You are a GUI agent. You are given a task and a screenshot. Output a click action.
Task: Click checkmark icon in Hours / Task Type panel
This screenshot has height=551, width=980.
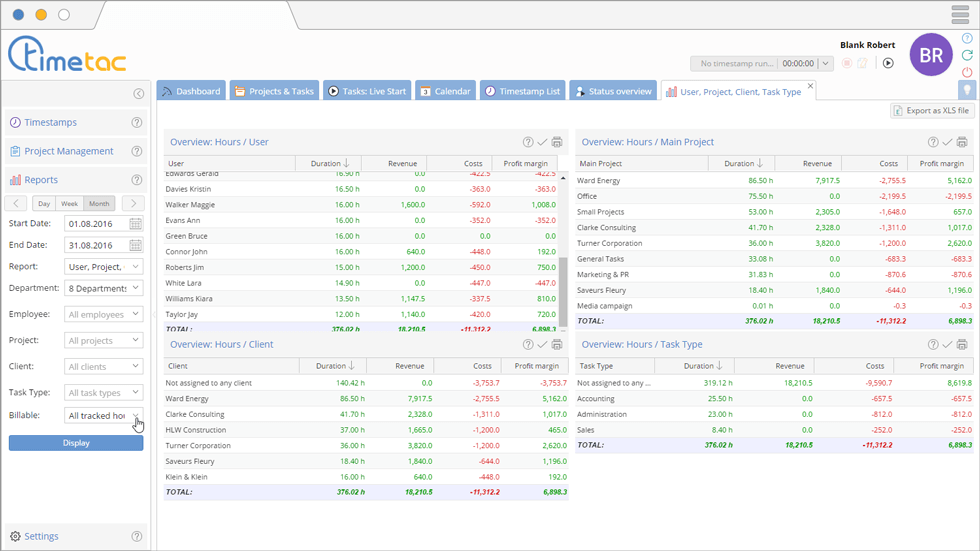pos(948,345)
